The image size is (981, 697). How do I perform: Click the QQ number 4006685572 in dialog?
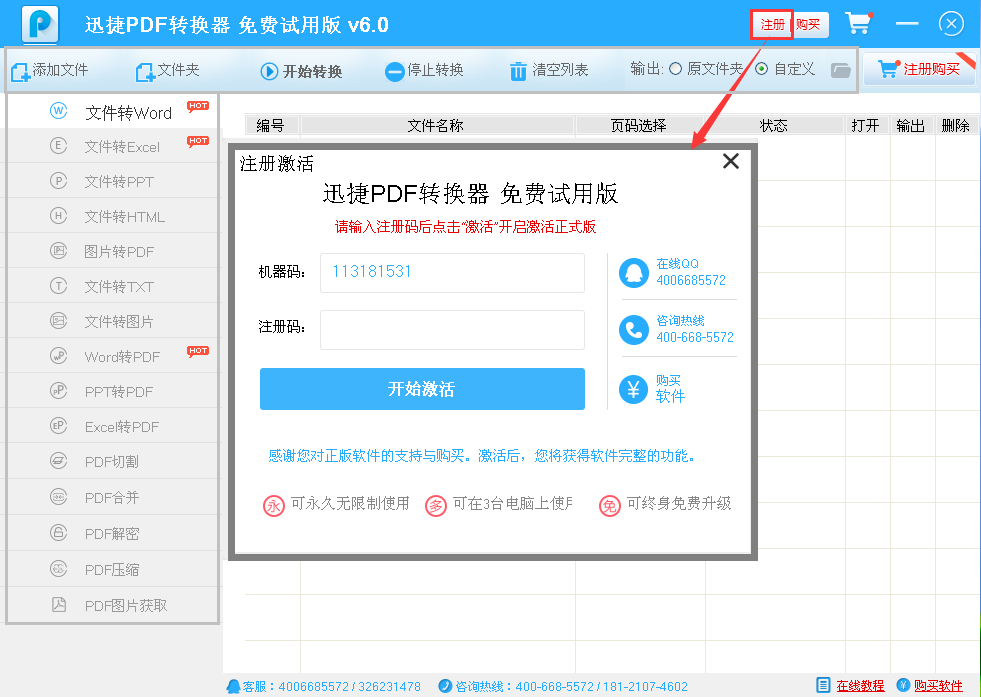pos(691,280)
